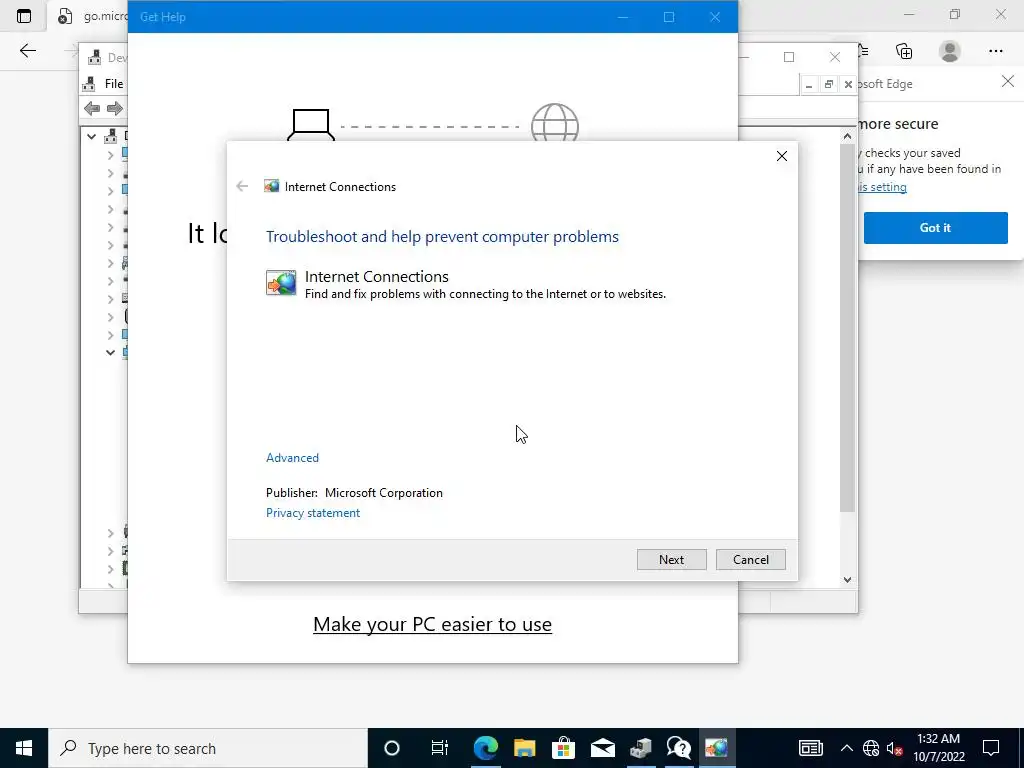Click Device Manager toolbar back arrow
This screenshot has height=768, width=1024.
pyautogui.click(x=92, y=108)
